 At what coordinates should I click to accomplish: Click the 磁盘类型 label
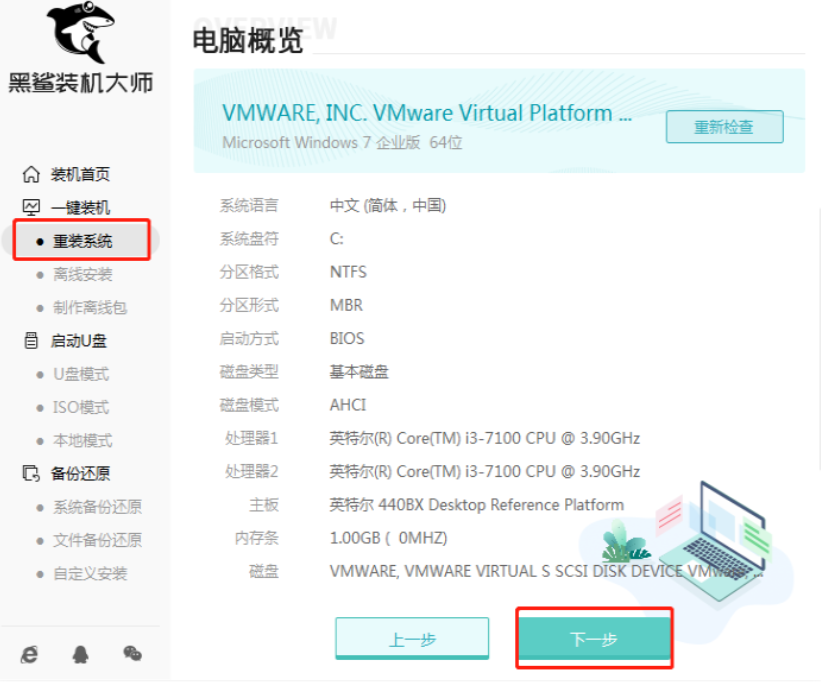(249, 372)
